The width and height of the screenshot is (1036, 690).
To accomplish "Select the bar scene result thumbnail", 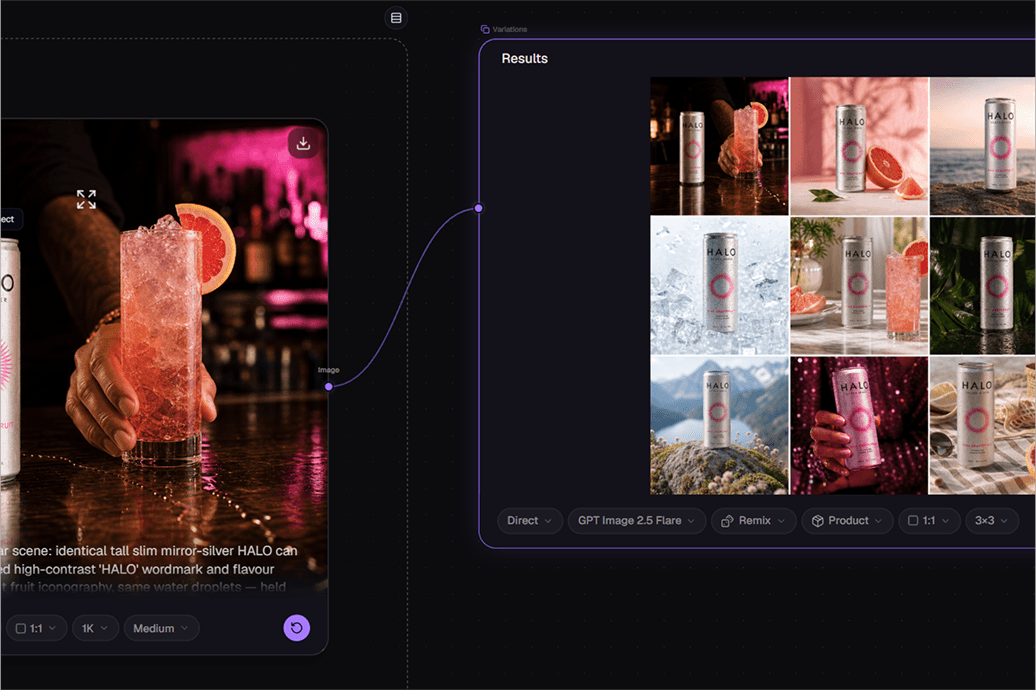I will (719, 146).
